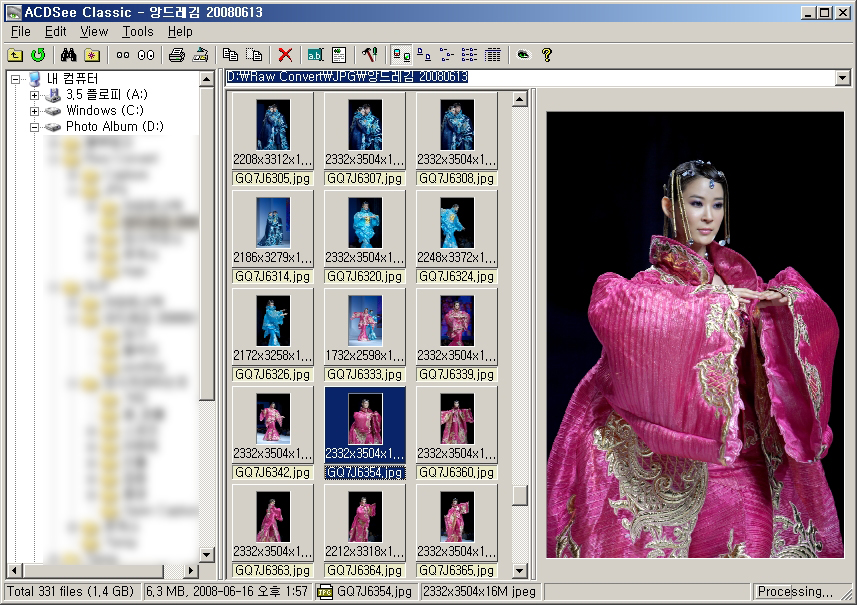Click JPG file type icon in status bar
Screen dimensions: 857x605
coord(325,591)
